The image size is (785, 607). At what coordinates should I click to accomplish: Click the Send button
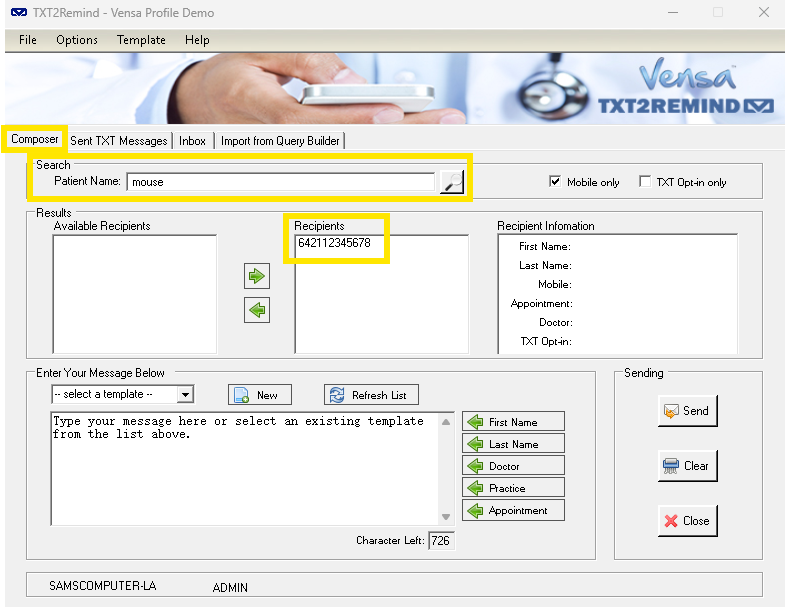(688, 411)
